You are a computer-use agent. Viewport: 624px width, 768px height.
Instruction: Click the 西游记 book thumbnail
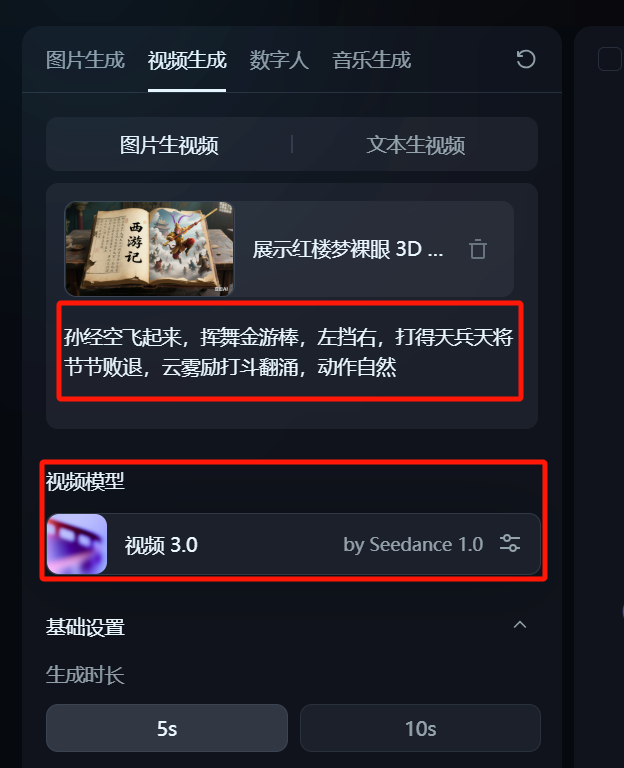[149, 249]
